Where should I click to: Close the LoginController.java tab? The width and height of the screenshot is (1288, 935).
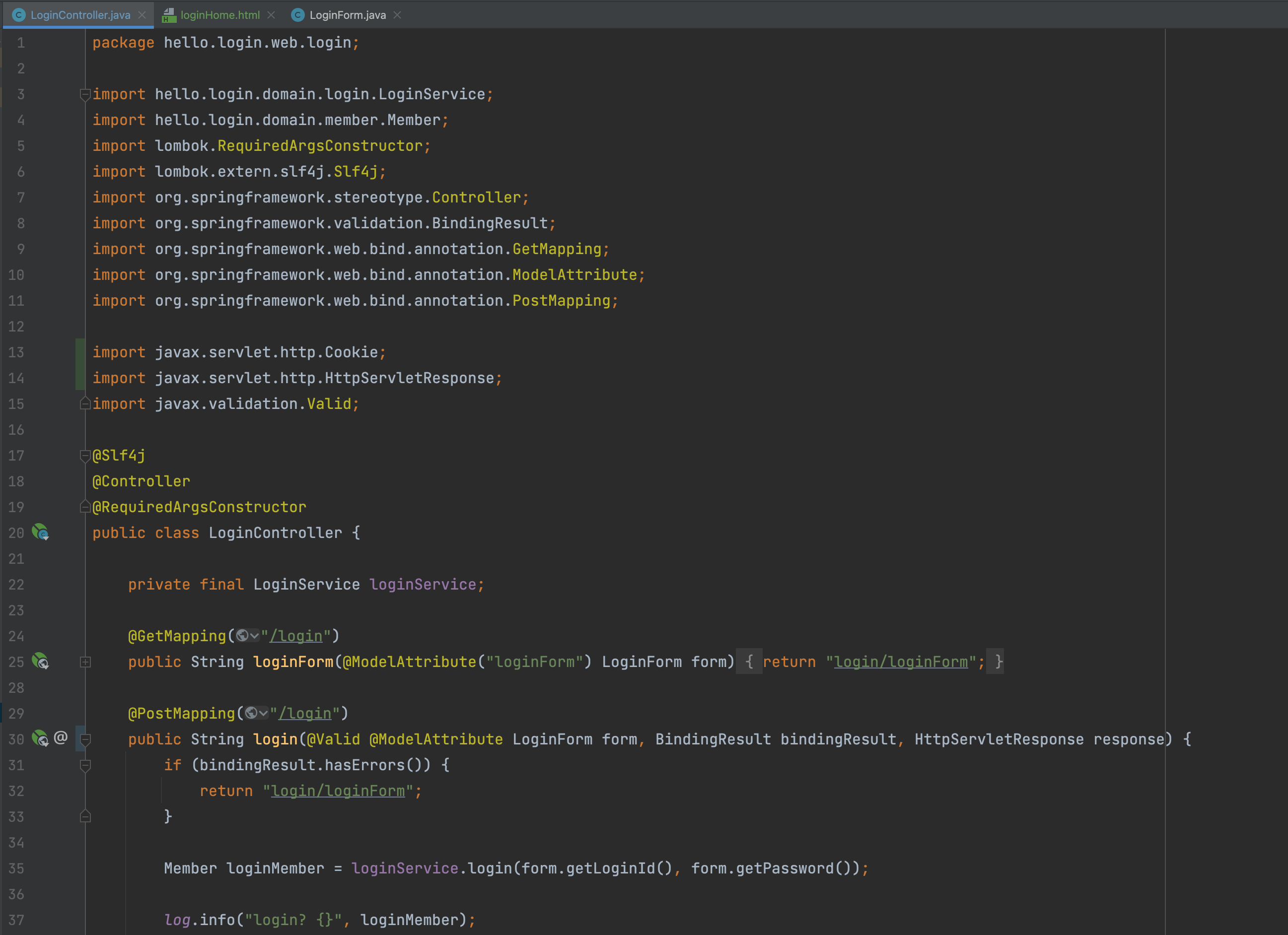tap(142, 15)
